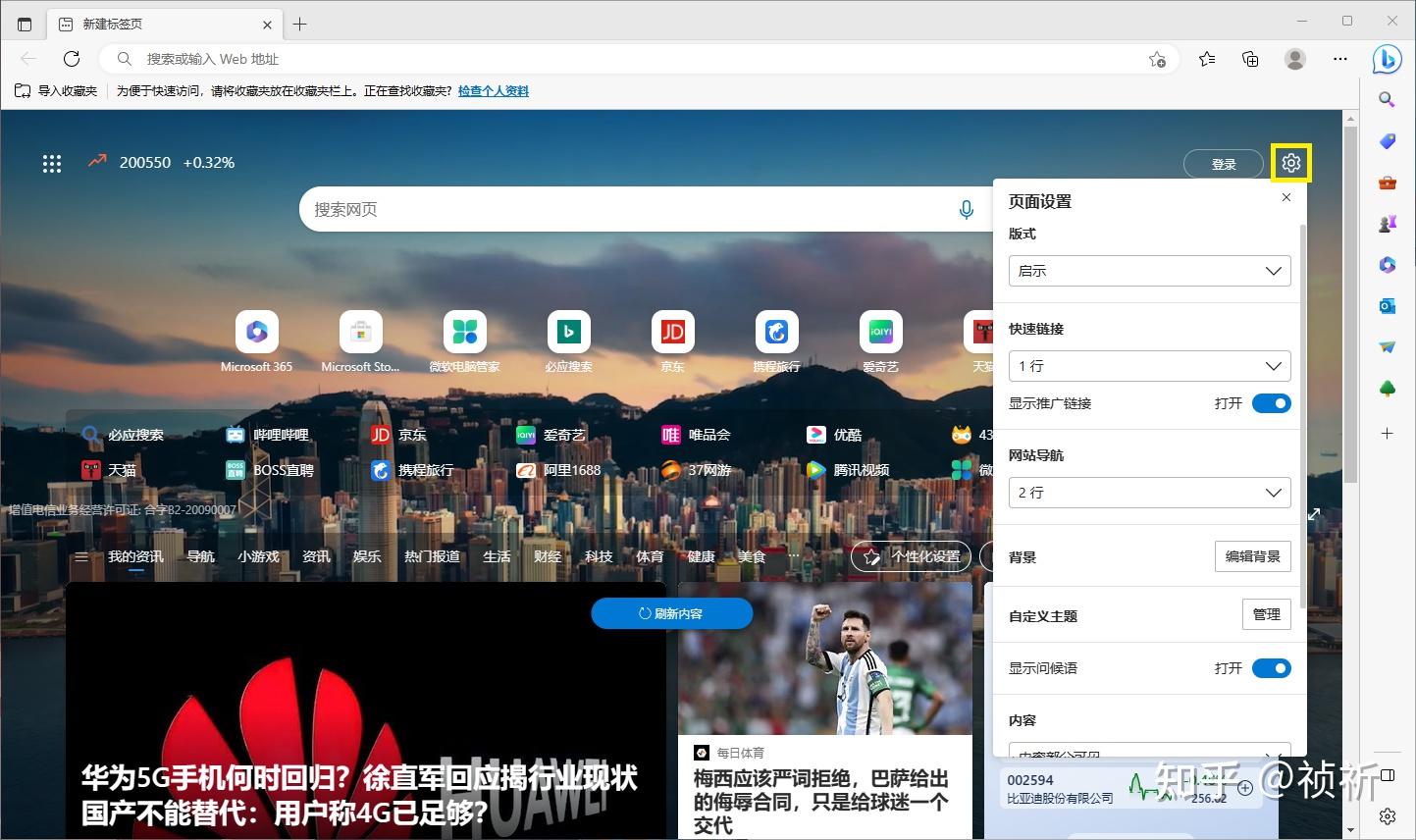Image resolution: width=1416 pixels, height=840 pixels.
Task: Add a sidebar app with plus icon
Action: 1387,433
